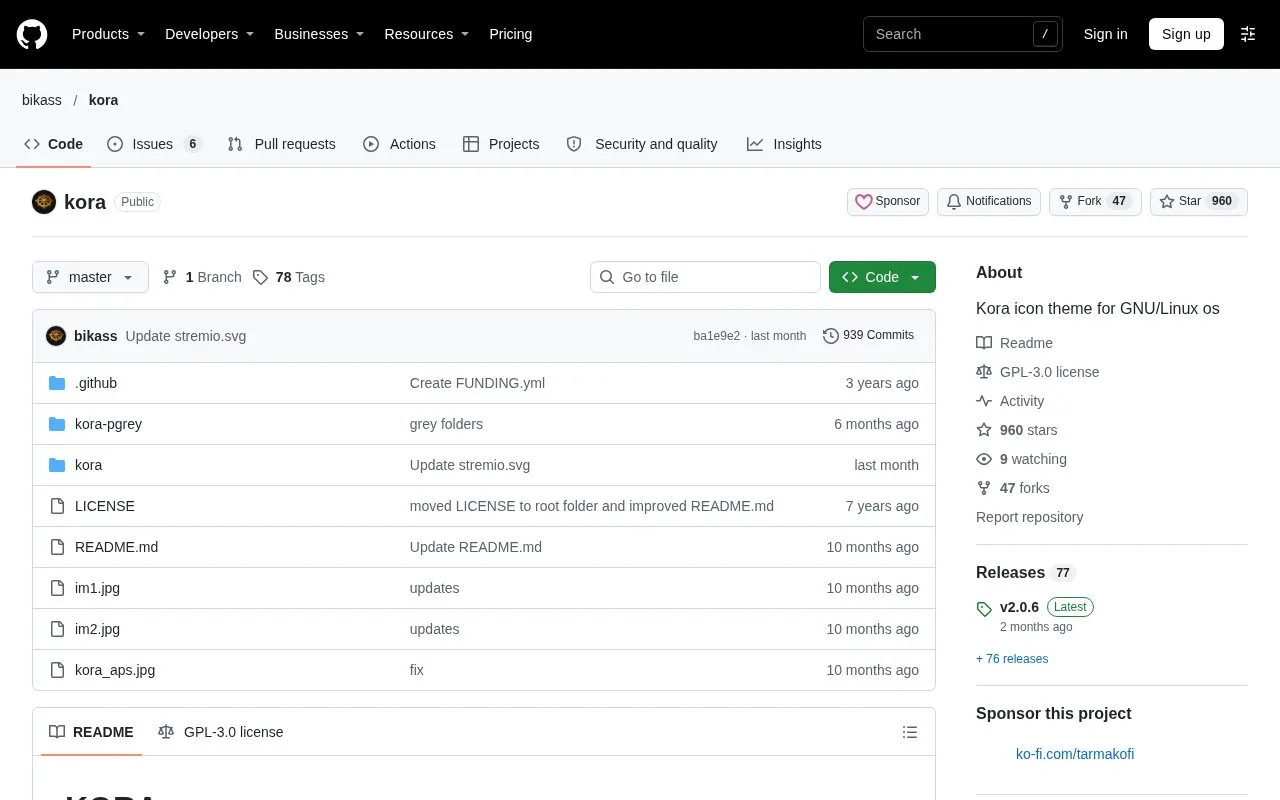This screenshot has height=800, width=1280.
Task: Open the Actions tab
Action: coord(399,144)
